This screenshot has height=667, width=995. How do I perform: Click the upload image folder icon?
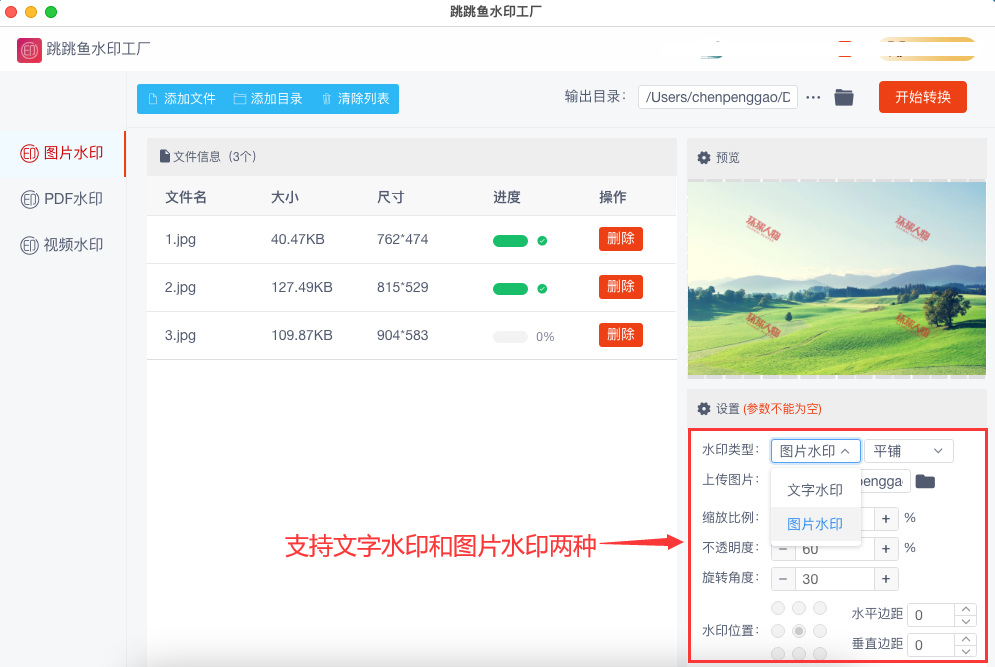[x=925, y=482]
